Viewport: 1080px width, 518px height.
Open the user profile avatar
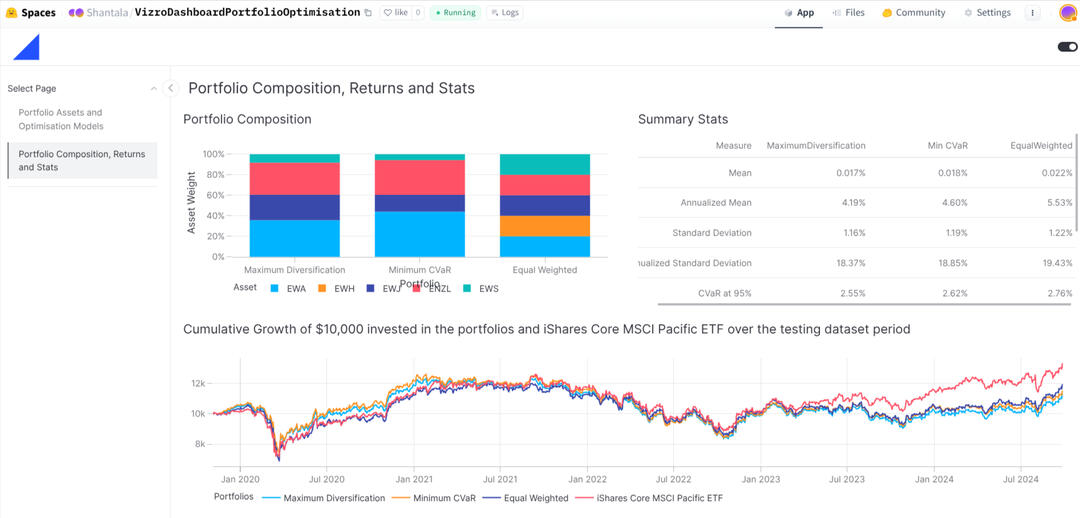tap(1067, 13)
